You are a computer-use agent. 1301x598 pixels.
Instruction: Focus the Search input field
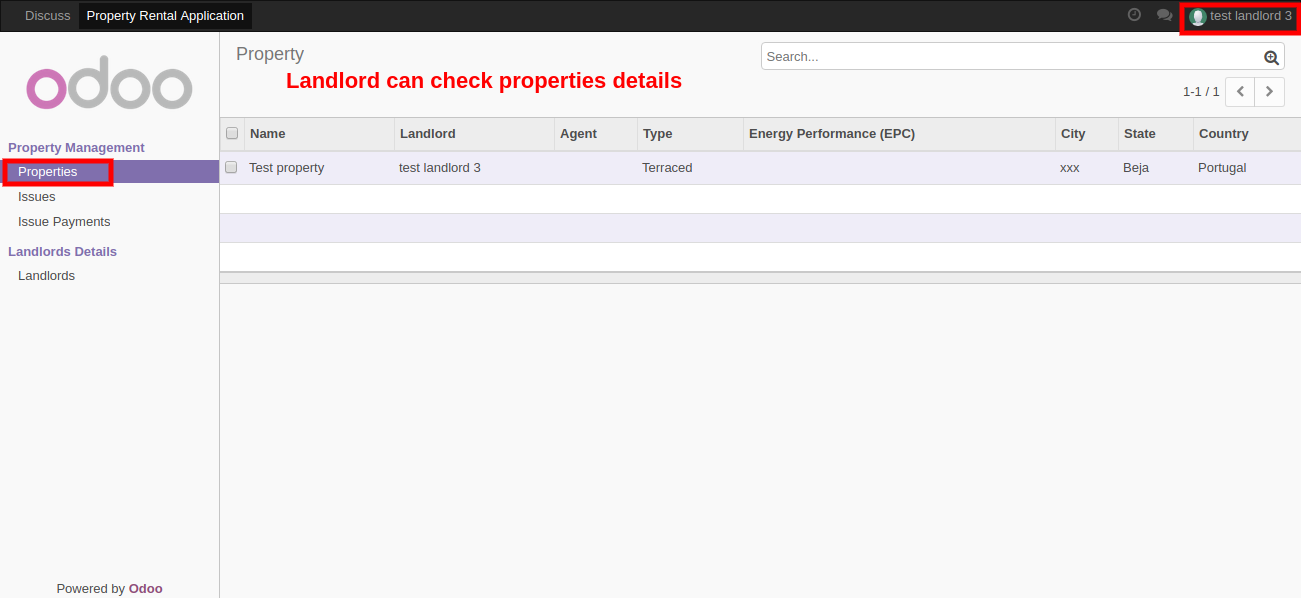(1012, 56)
